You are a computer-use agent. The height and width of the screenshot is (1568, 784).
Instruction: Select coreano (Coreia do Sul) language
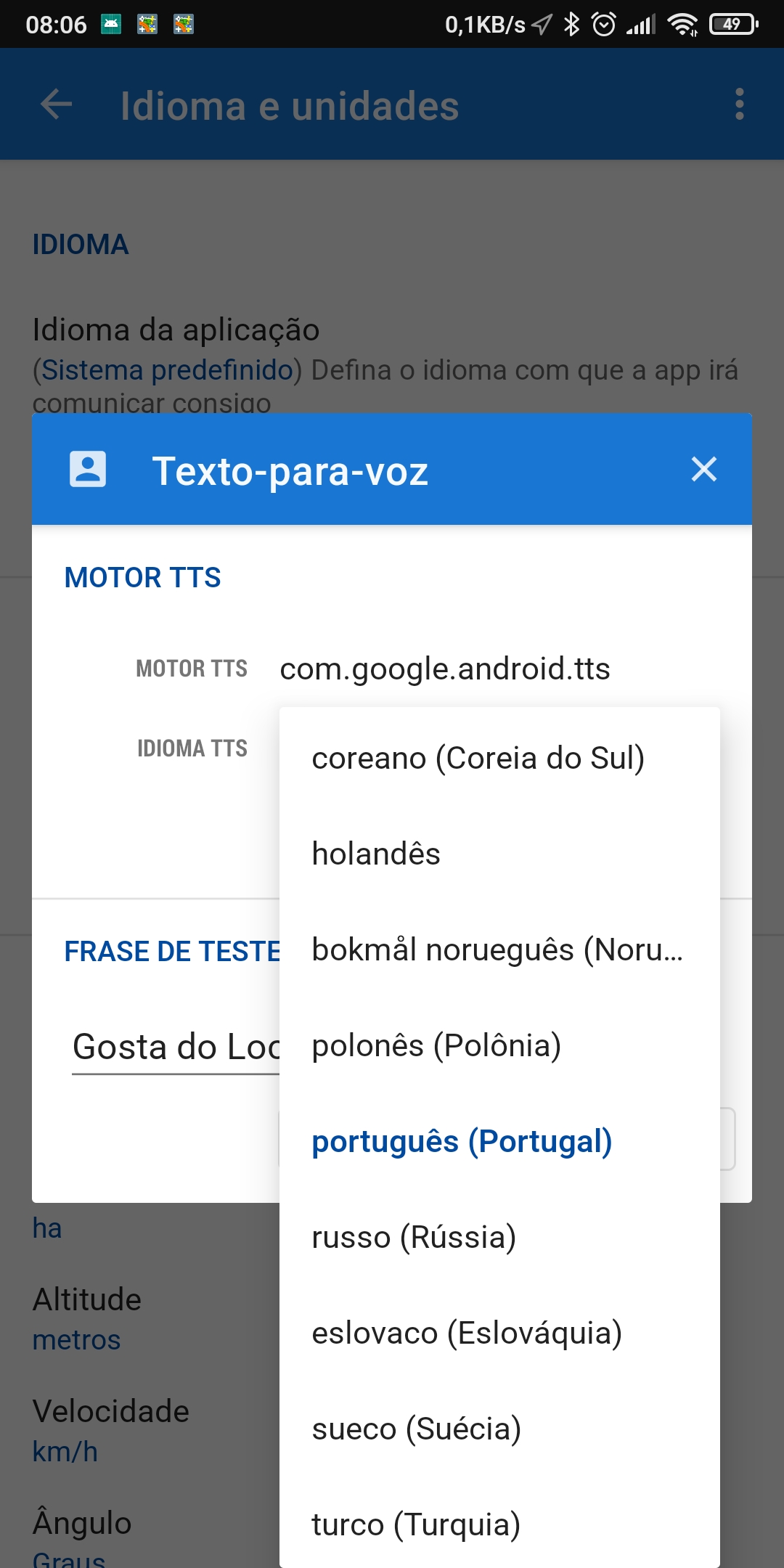click(x=478, y=758)
